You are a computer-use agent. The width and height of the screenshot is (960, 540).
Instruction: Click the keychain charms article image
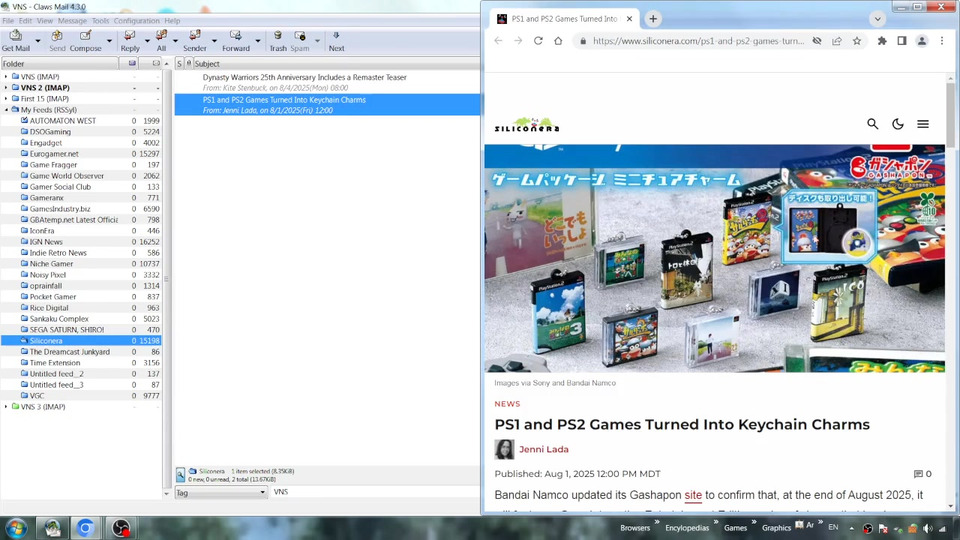714,258
